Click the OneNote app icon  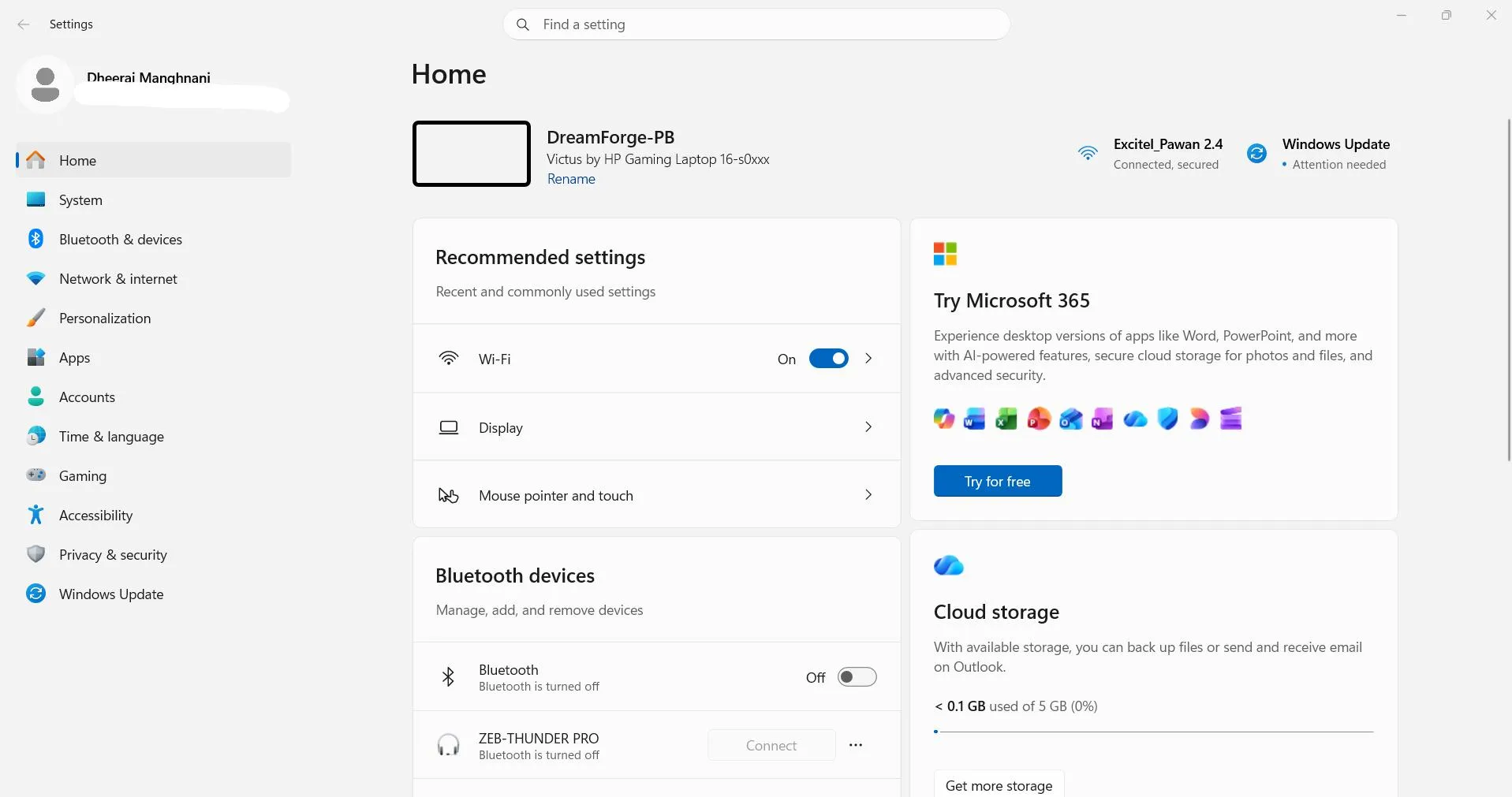pyautogui.click(x=1102, y=419)
